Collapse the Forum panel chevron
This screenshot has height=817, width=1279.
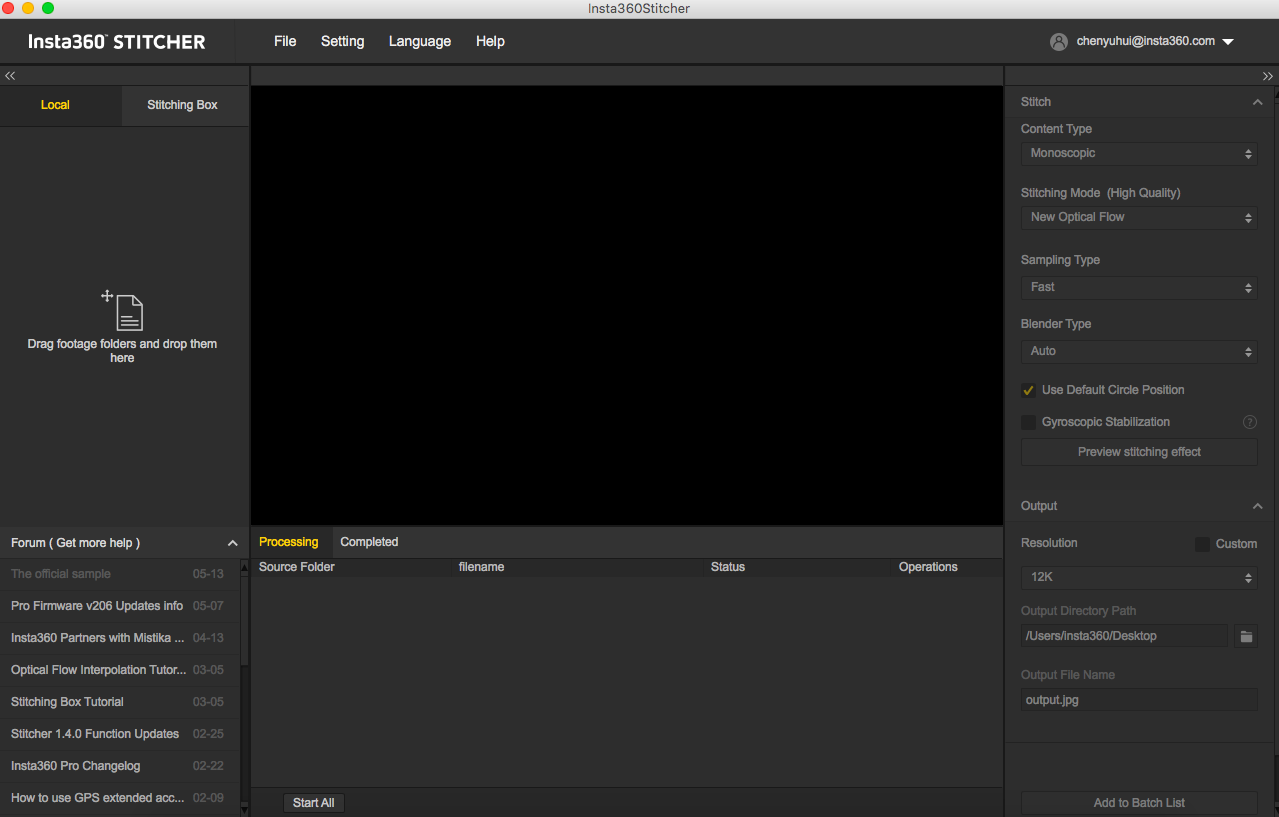pyautogui.click(x=232, y=543)
